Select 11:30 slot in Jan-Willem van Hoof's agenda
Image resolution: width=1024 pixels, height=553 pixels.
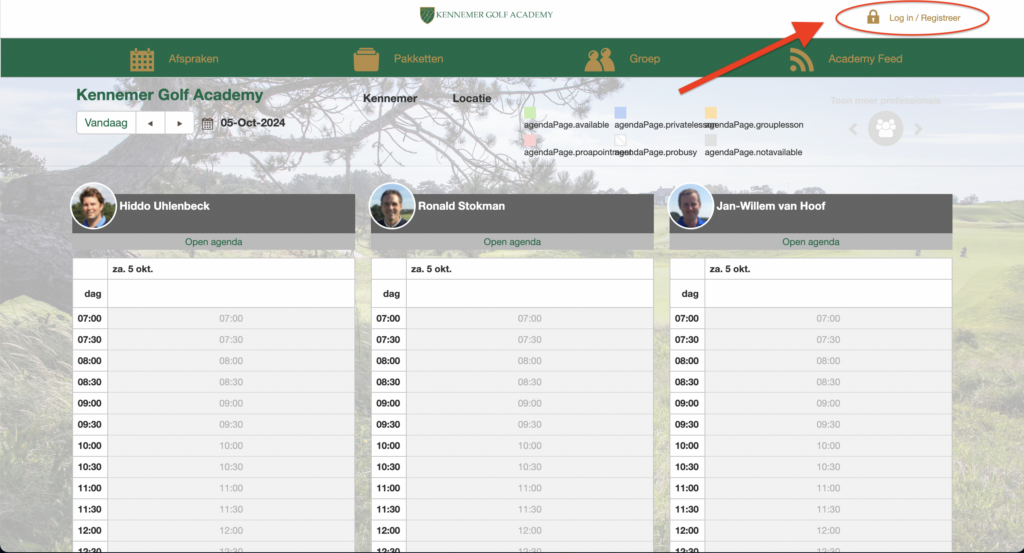(828, 509)
